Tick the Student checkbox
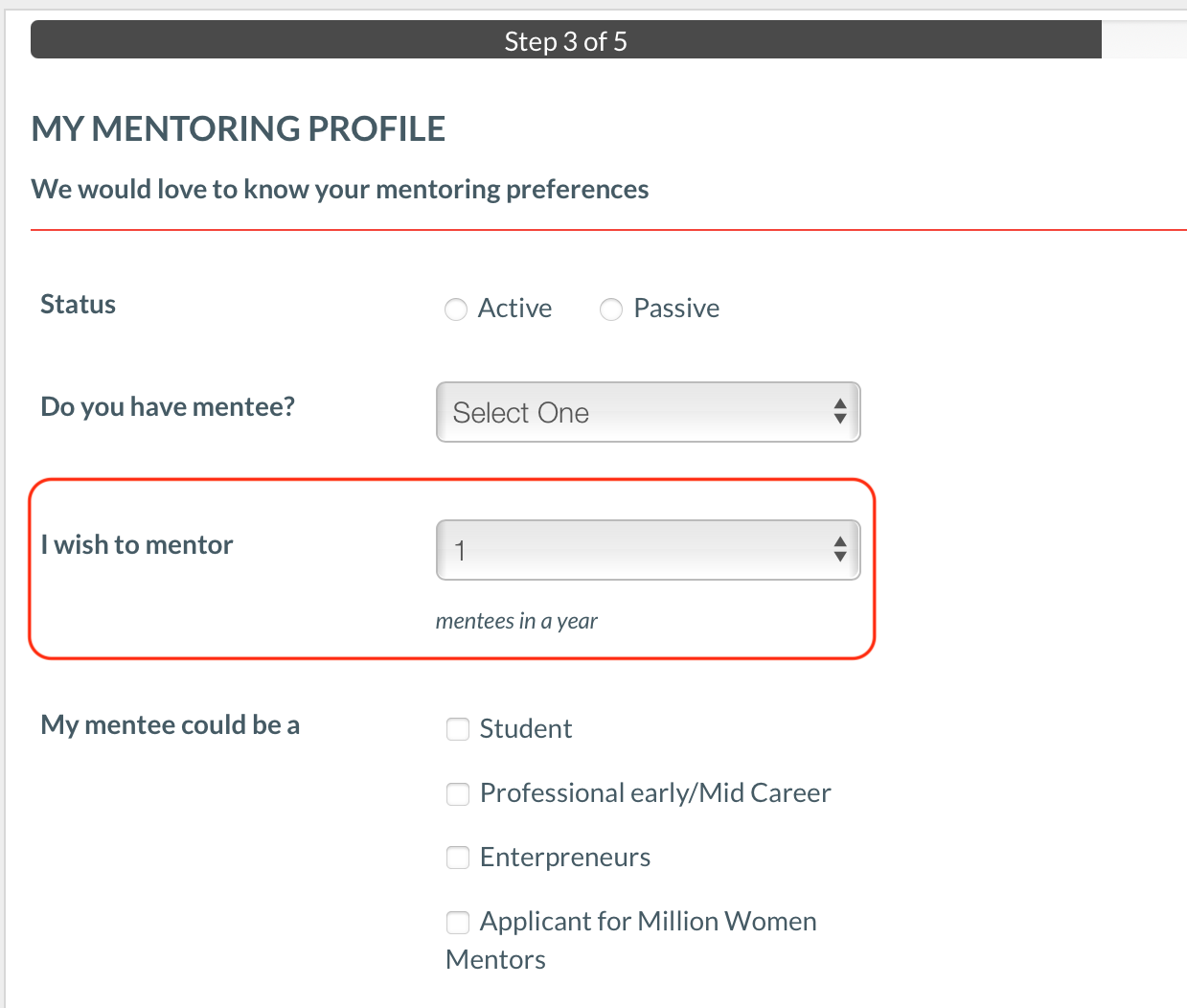 click(458, 729)
